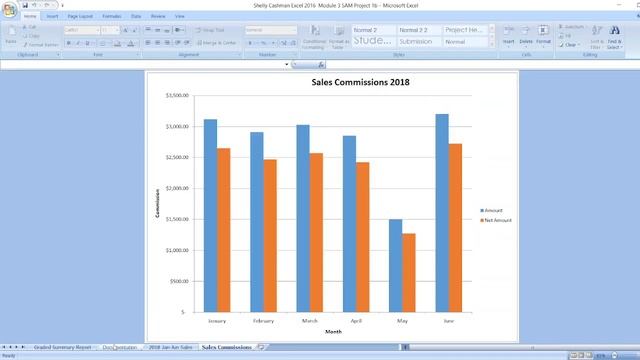Open Find & Select binoculars menu
640x360 pixels.
pyautogui.click(x=614, y=37)
